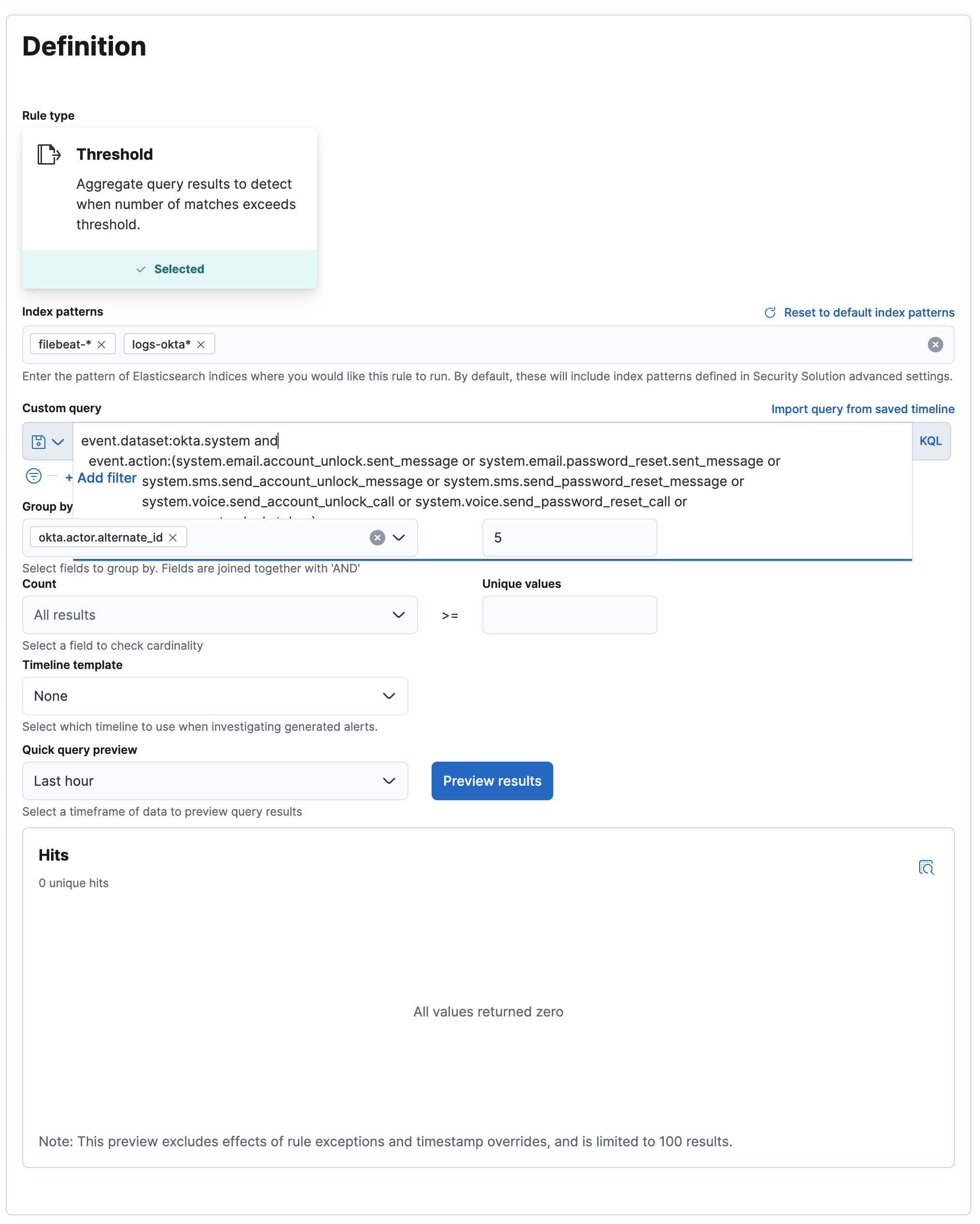
Task: Clear all index patterns with the X icon
Action: [936, 345]
